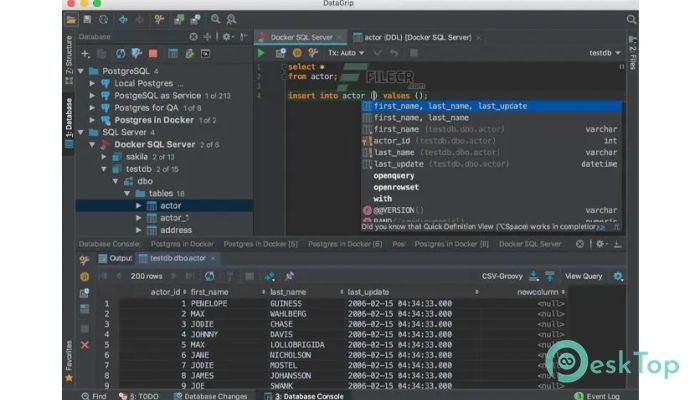Toggle the Favorites side panel
Screen dimensions: 700x400
point(69,361)
